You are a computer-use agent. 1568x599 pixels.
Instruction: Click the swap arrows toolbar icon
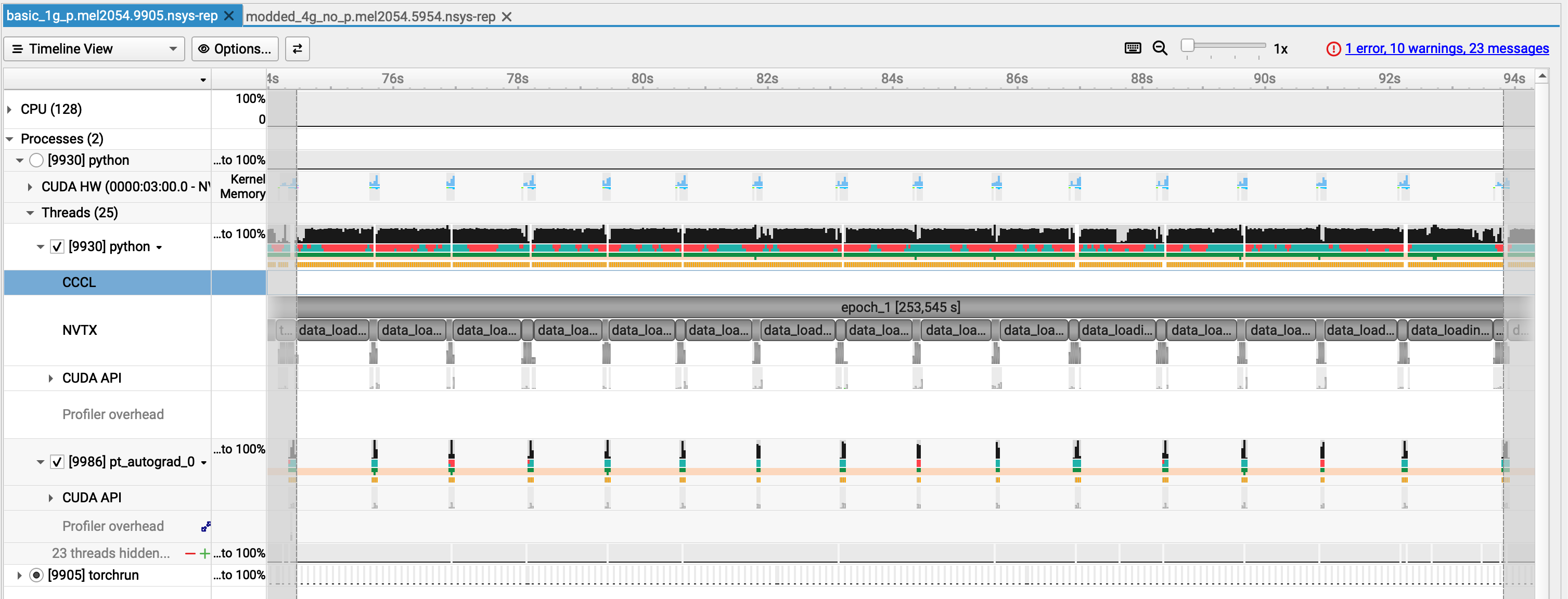pyautogui.click(x=297, y=49)
